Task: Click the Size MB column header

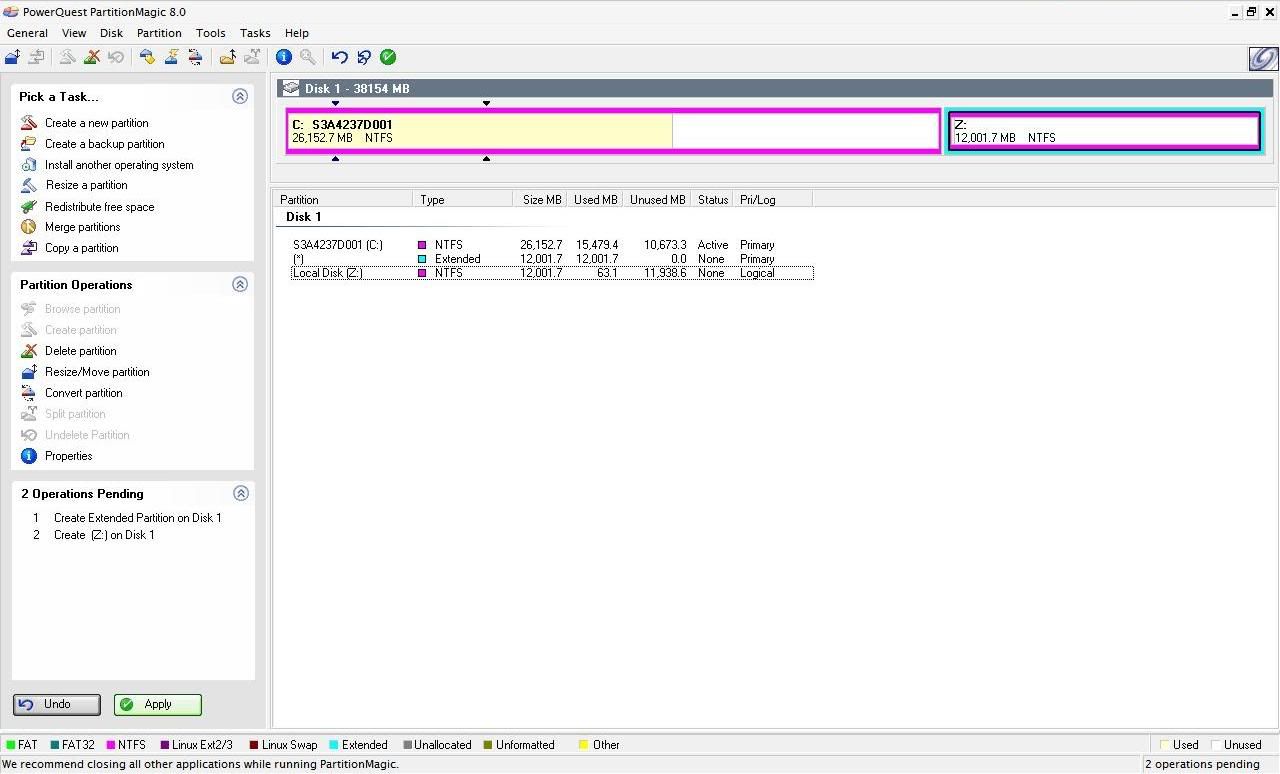Action: tap(542, 200)
